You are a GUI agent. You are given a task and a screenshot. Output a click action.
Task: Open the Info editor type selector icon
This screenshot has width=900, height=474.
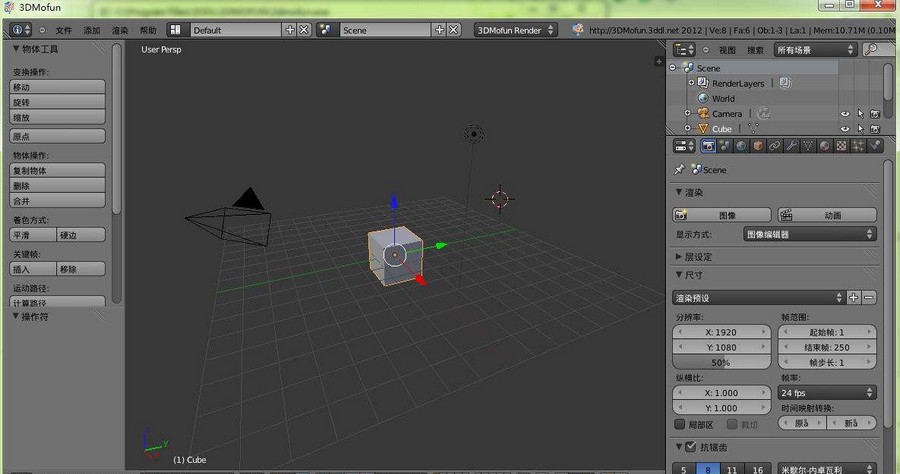click(21, 30)
